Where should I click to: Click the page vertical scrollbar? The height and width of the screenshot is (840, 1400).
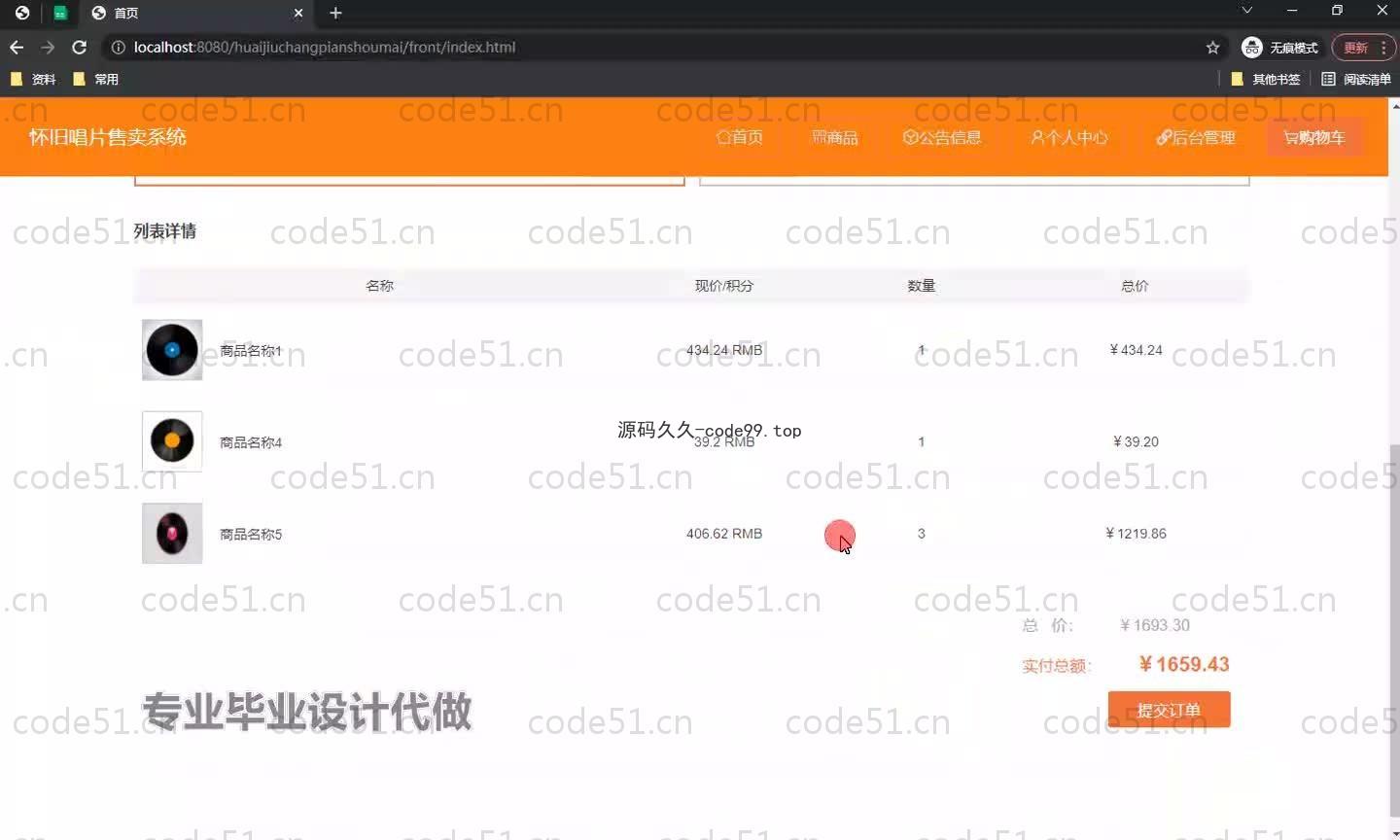tap(1394, 630)
